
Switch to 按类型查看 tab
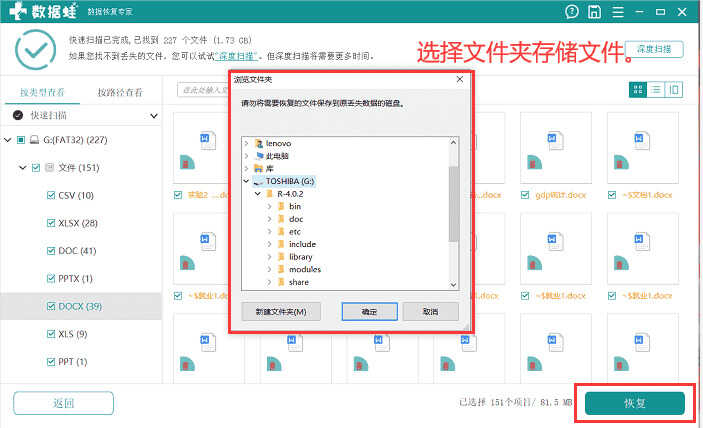pyautogui.click(x=43, y=92)
